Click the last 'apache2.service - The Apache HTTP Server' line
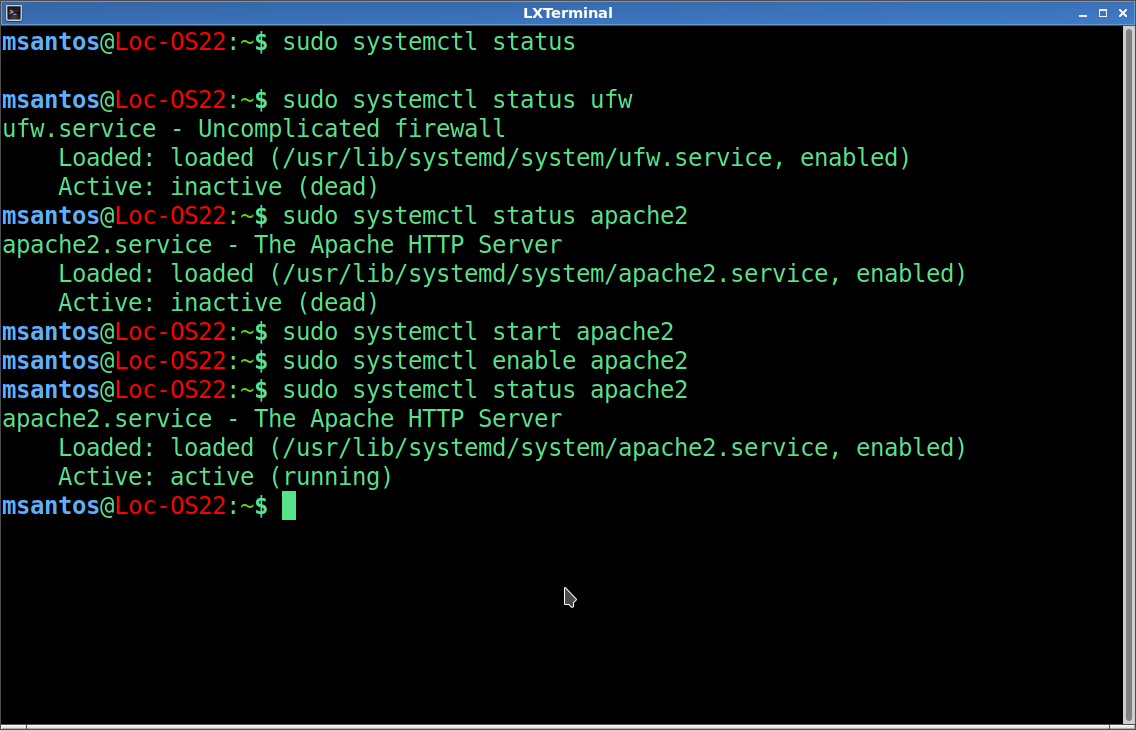Viewport: 1136px width, 730px height. coord(281,419)
